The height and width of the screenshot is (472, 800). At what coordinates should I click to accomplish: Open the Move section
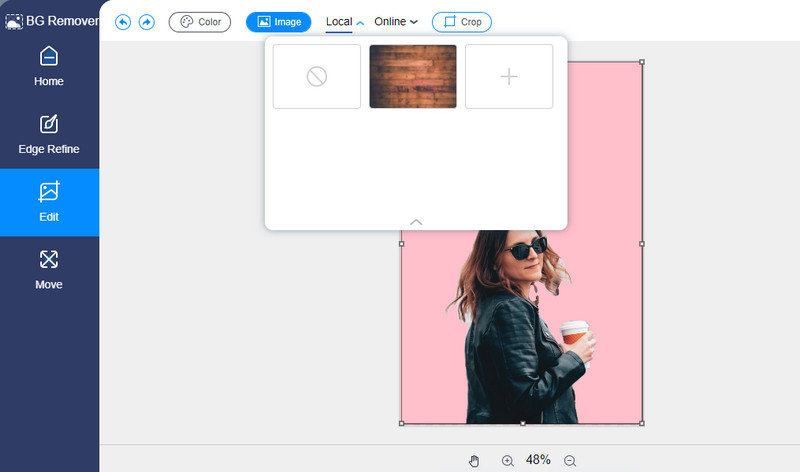click(49, 270)
